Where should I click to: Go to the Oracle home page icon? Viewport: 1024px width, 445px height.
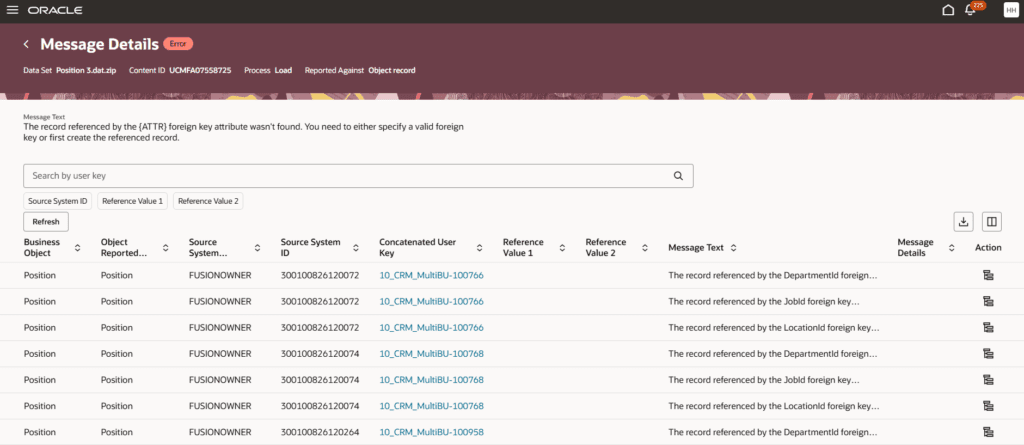pos(948,10)
